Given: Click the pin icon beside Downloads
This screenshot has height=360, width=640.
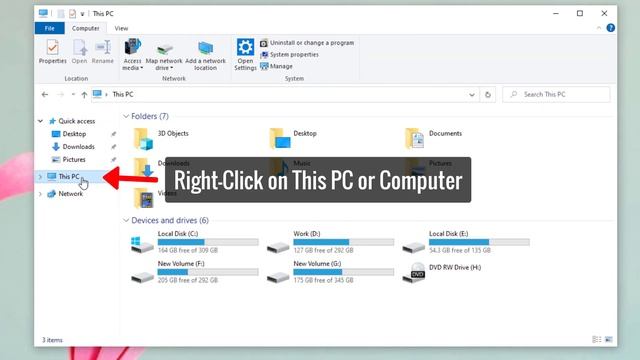Looking at the screenshot, I should click(113, 147).
